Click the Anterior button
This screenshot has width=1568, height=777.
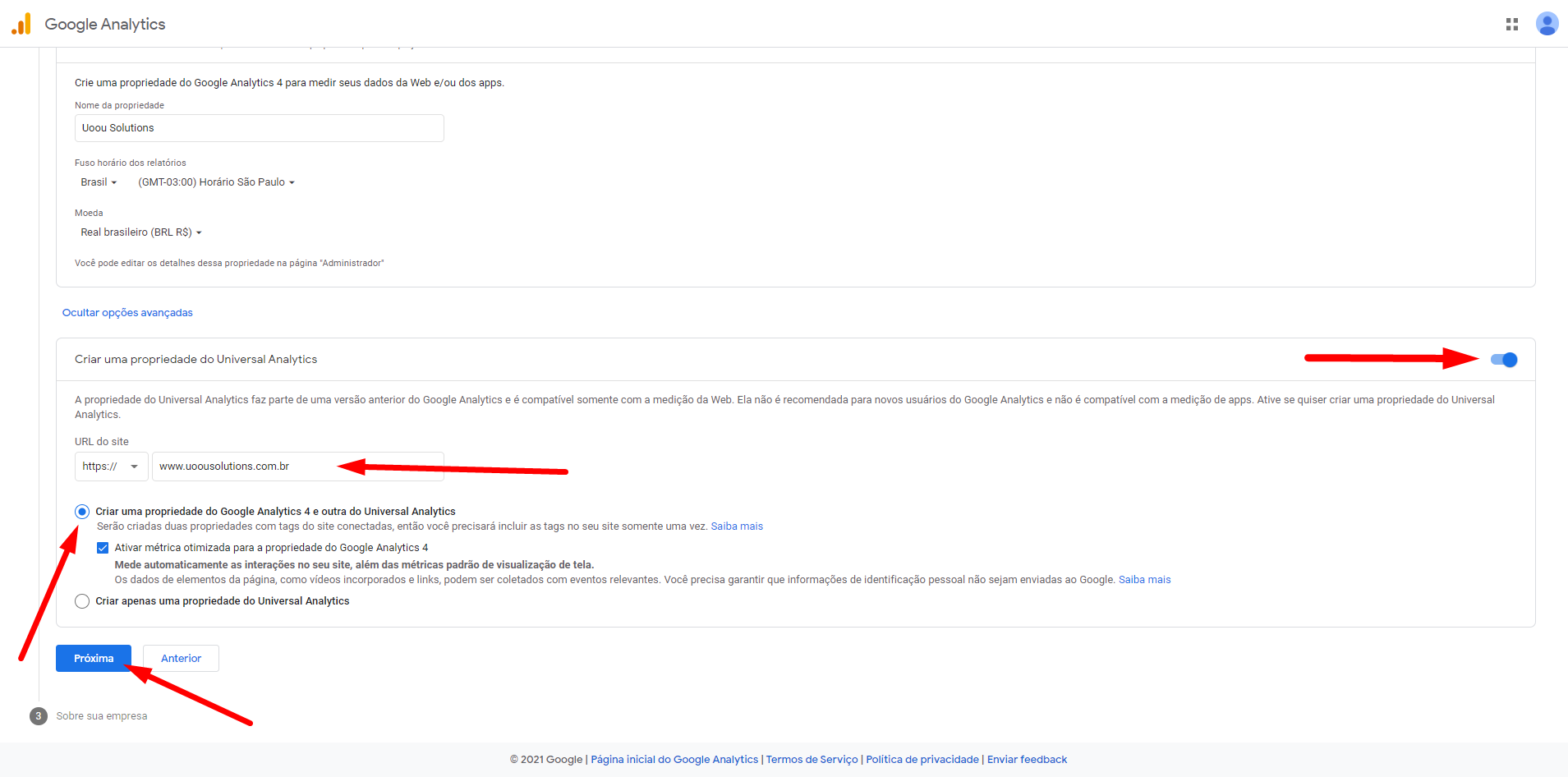[181, 659]
